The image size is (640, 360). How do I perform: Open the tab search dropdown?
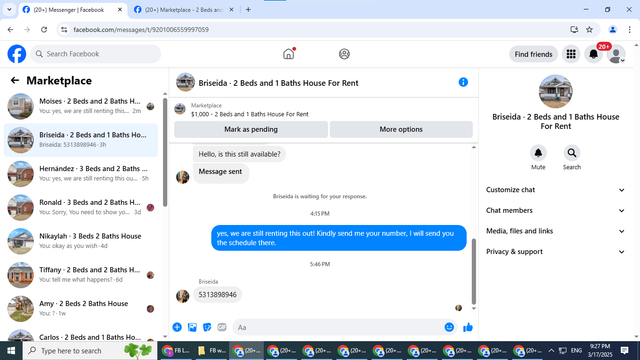pyautogui.click(x=9, y=10)
